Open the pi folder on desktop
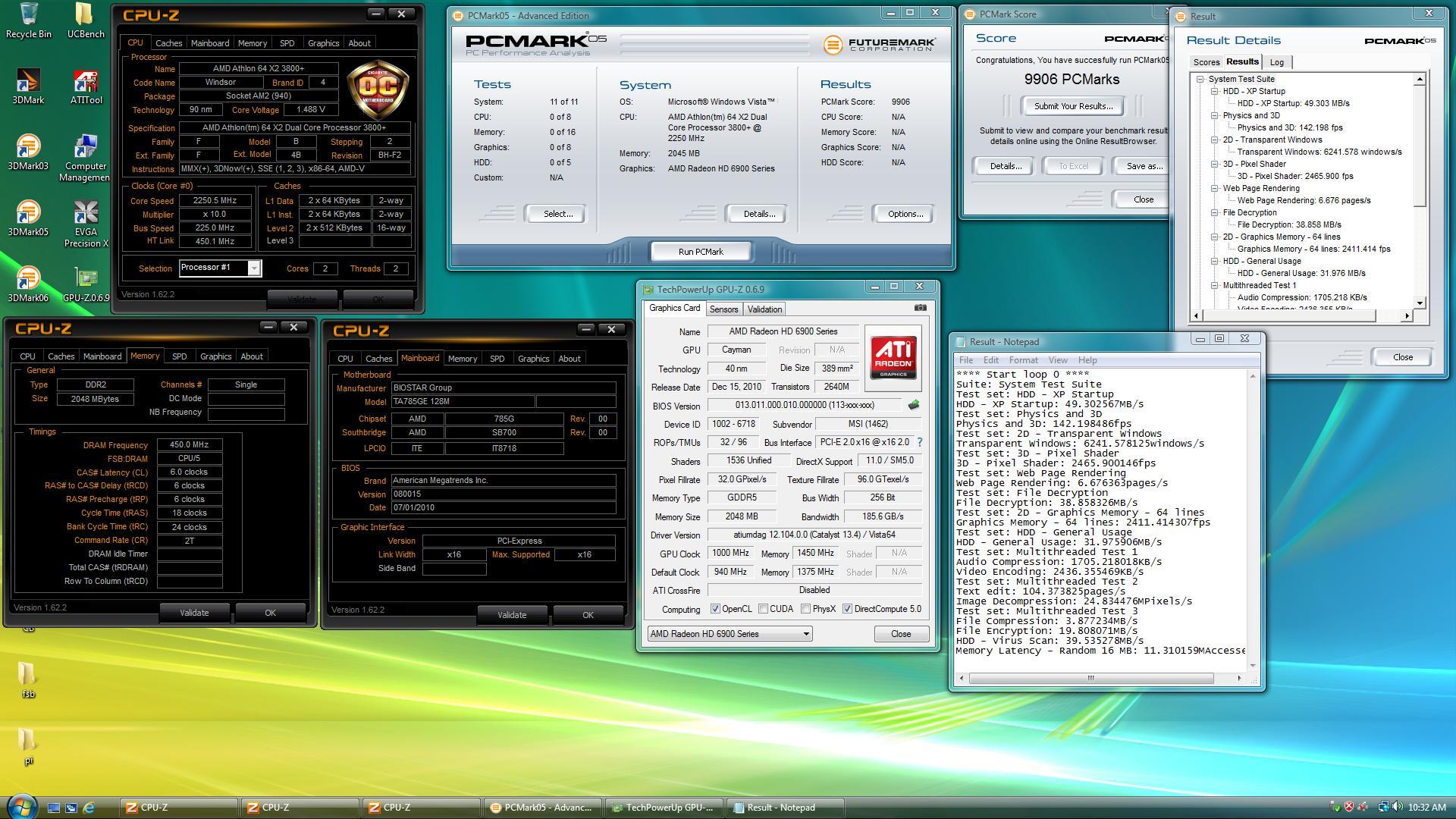 (28, 746)
